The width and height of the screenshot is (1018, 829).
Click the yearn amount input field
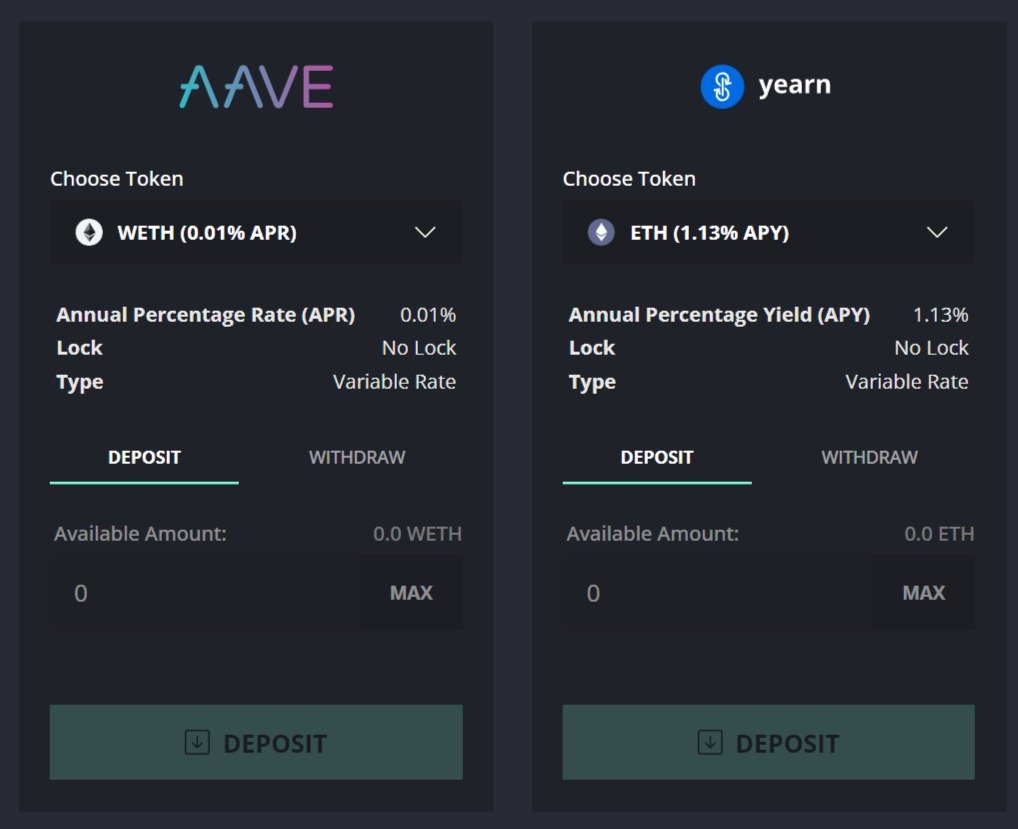(x=717, y=592)
